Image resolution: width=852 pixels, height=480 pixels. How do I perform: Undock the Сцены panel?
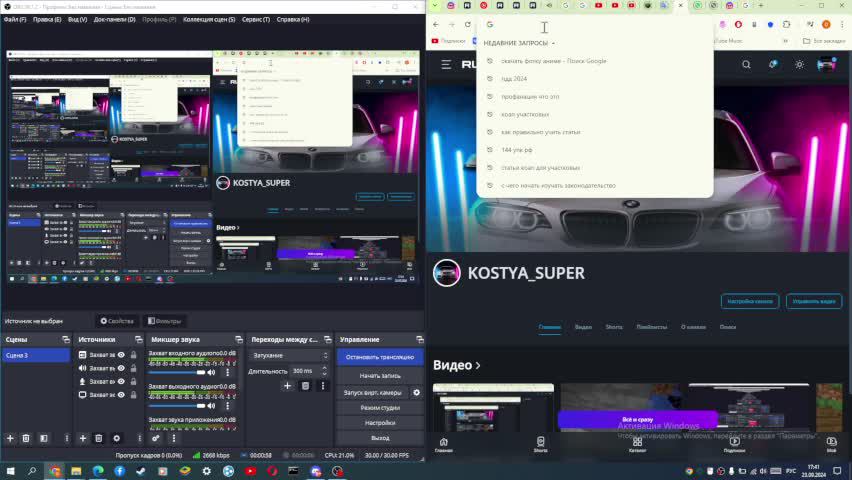click(x=66, y=340)
